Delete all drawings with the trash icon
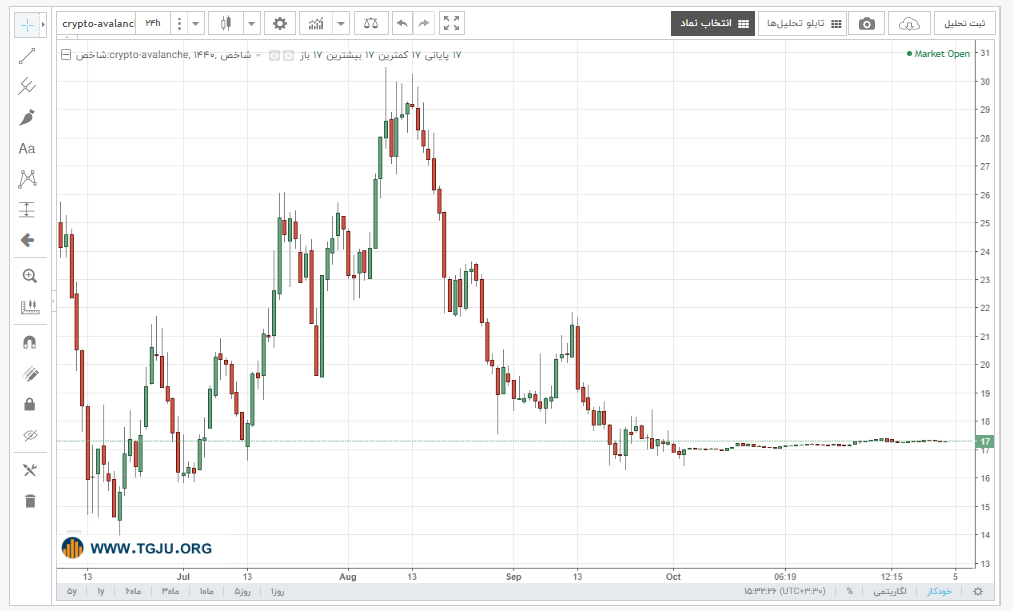 coord(30,501)
